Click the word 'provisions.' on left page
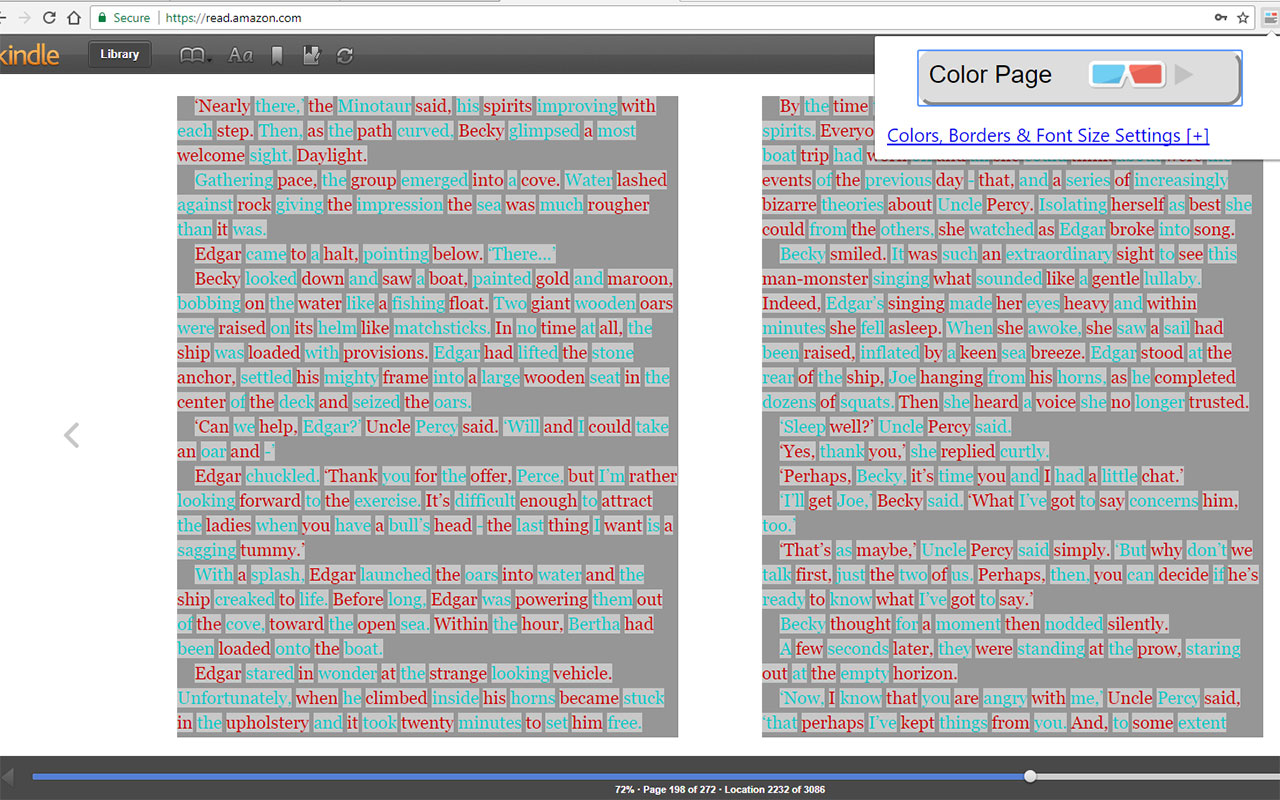 click(386, 353)
